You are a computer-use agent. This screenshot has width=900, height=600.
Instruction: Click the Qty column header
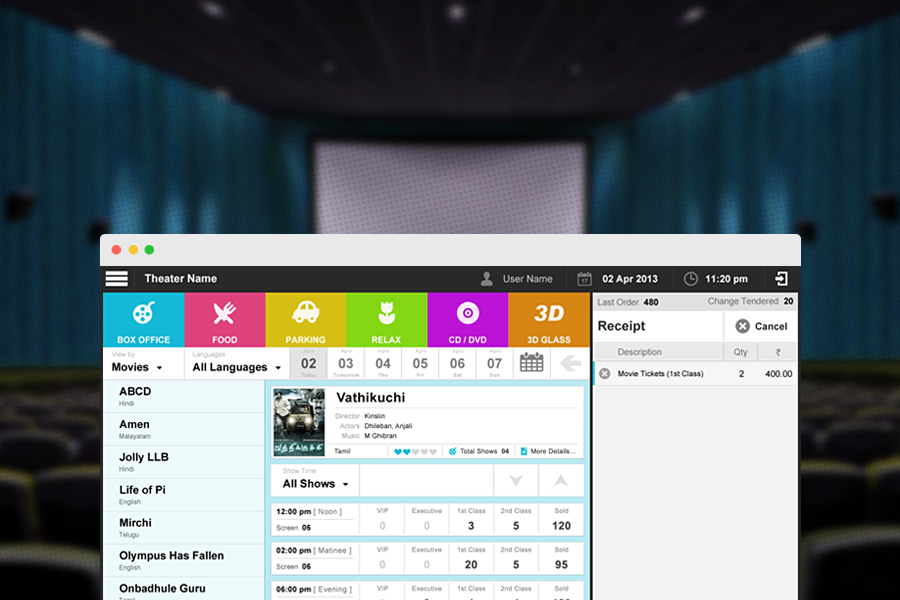(x=740, y=352)
